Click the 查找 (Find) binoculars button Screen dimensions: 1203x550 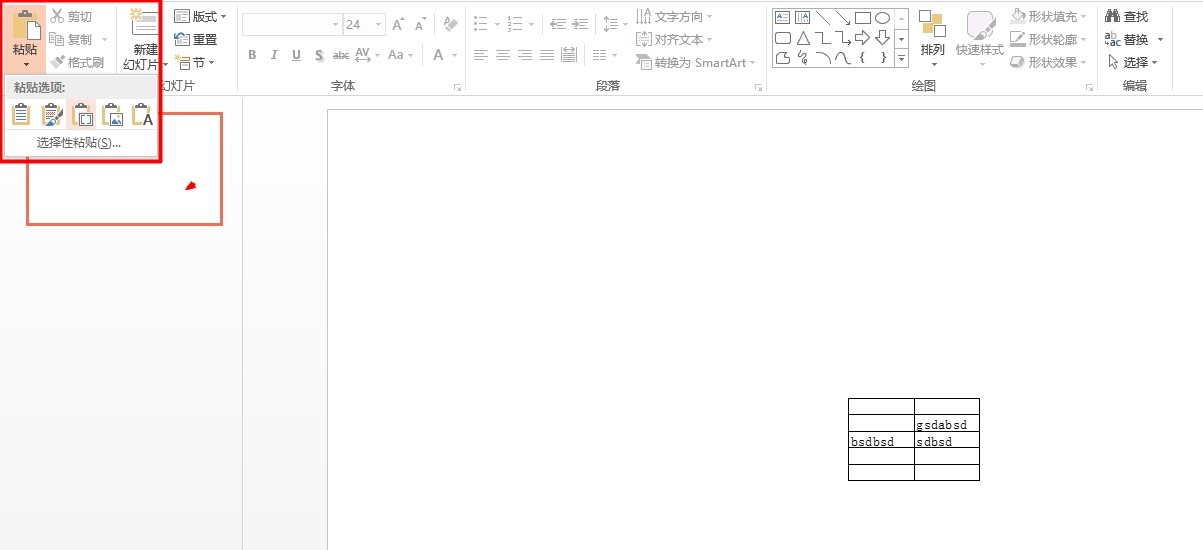pos(1127,16)
